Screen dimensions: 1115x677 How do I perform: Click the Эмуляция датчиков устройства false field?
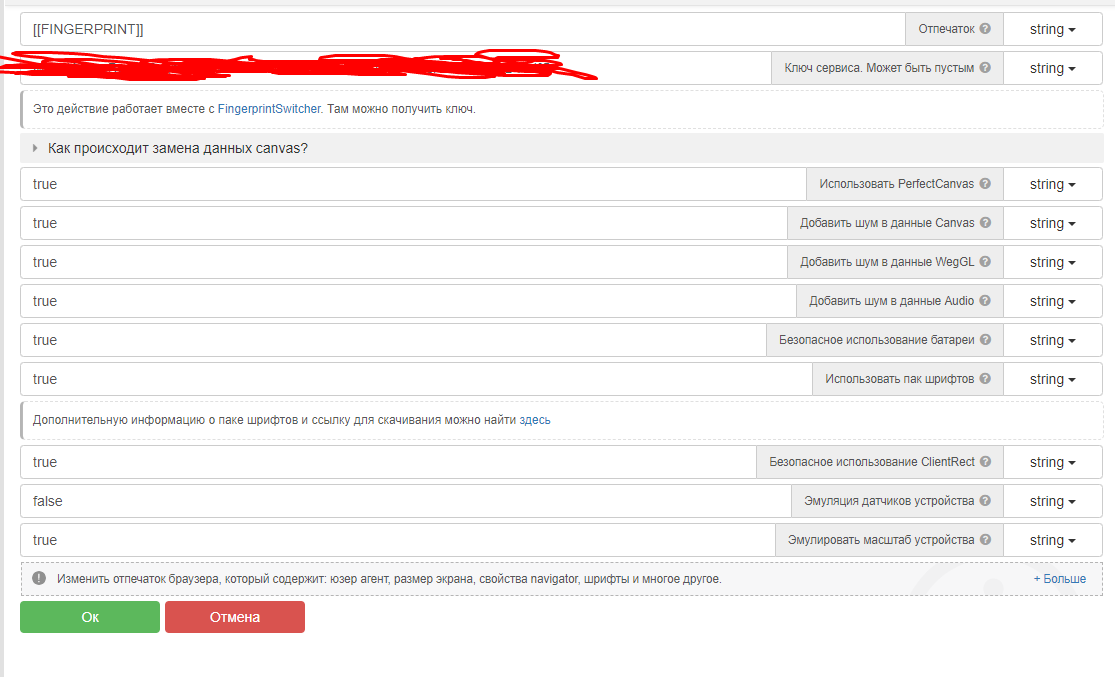400,501
